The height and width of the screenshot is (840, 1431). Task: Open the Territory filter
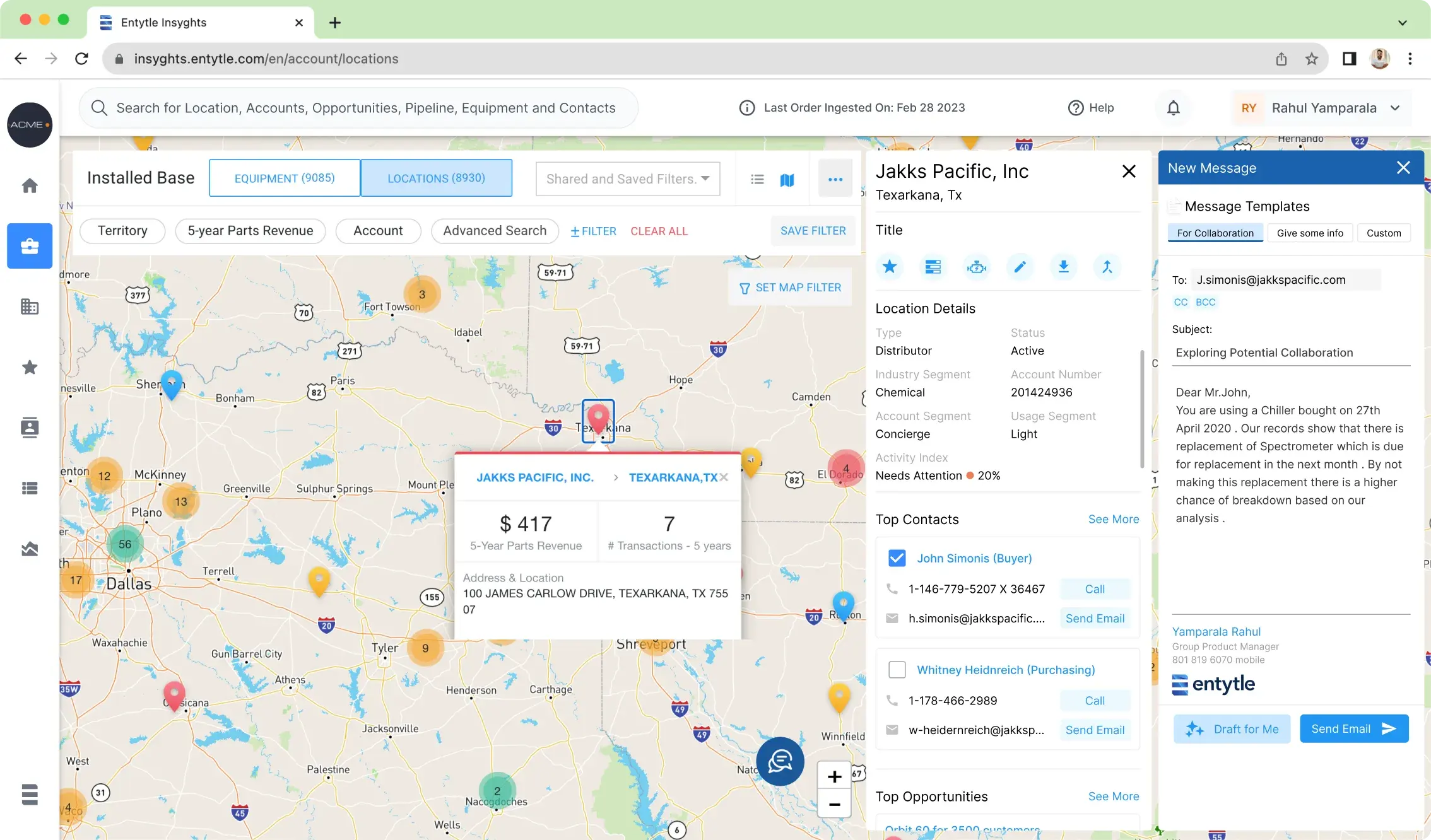click(122, 231)
